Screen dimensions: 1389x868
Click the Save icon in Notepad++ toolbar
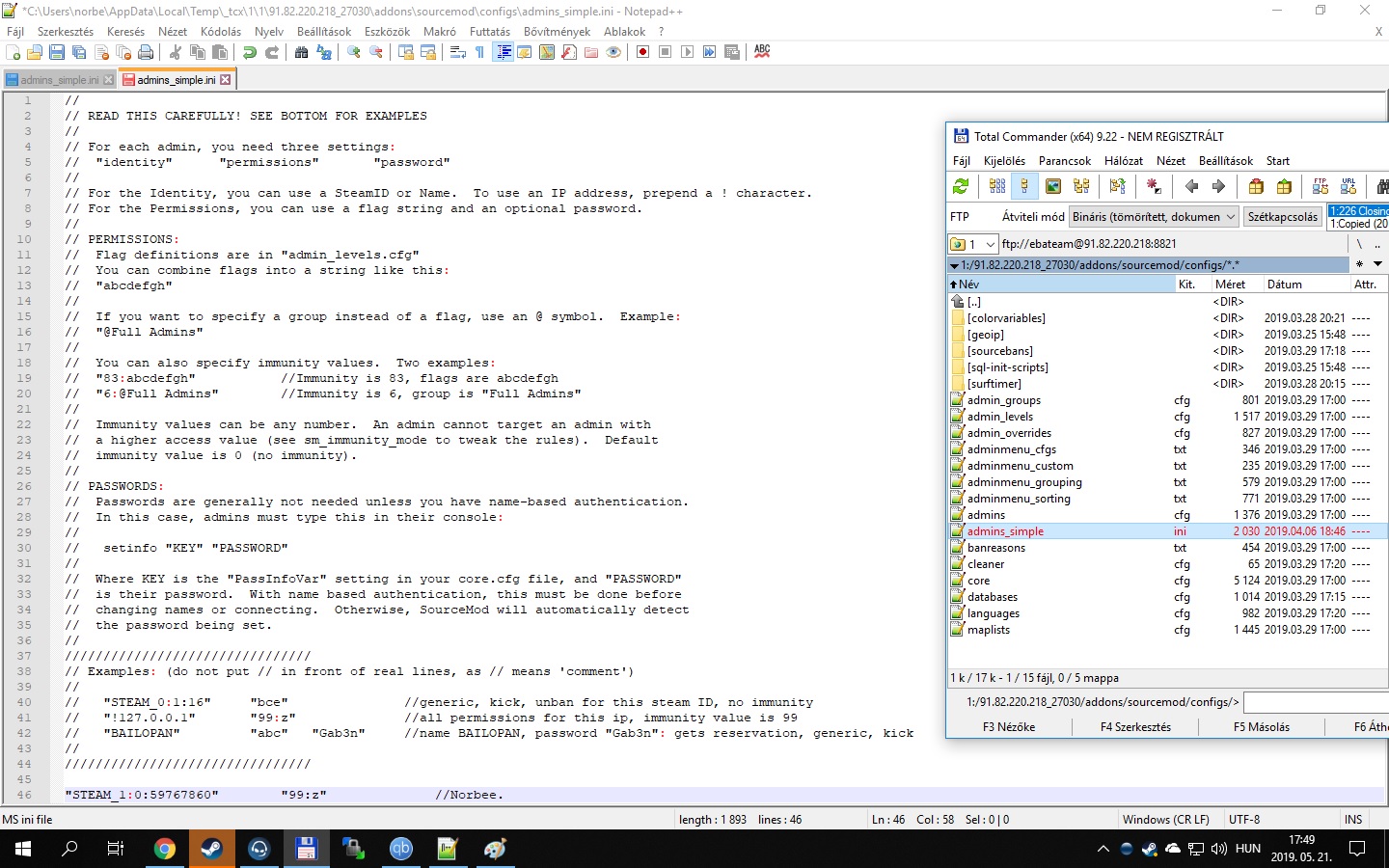57,52
